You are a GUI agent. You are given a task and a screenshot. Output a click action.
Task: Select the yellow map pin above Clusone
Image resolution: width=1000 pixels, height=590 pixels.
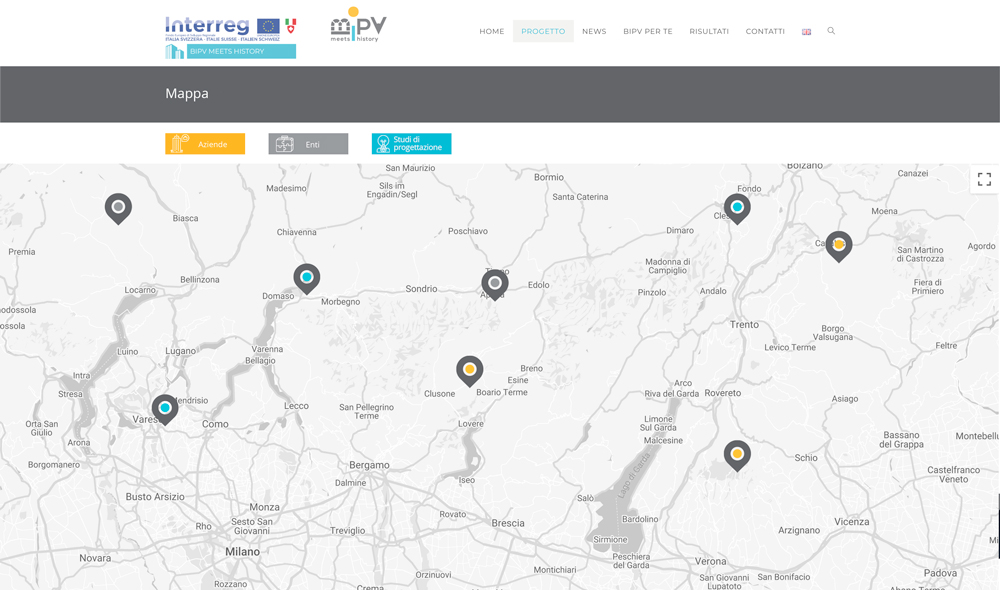pos(469,371)
